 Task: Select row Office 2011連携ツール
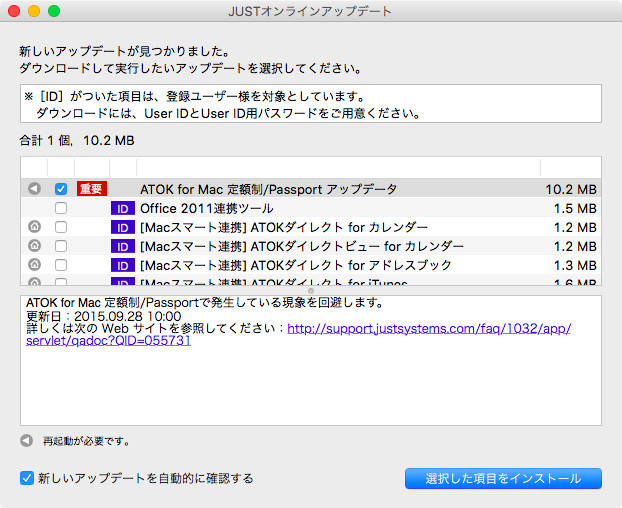click(x=311, y=208)
